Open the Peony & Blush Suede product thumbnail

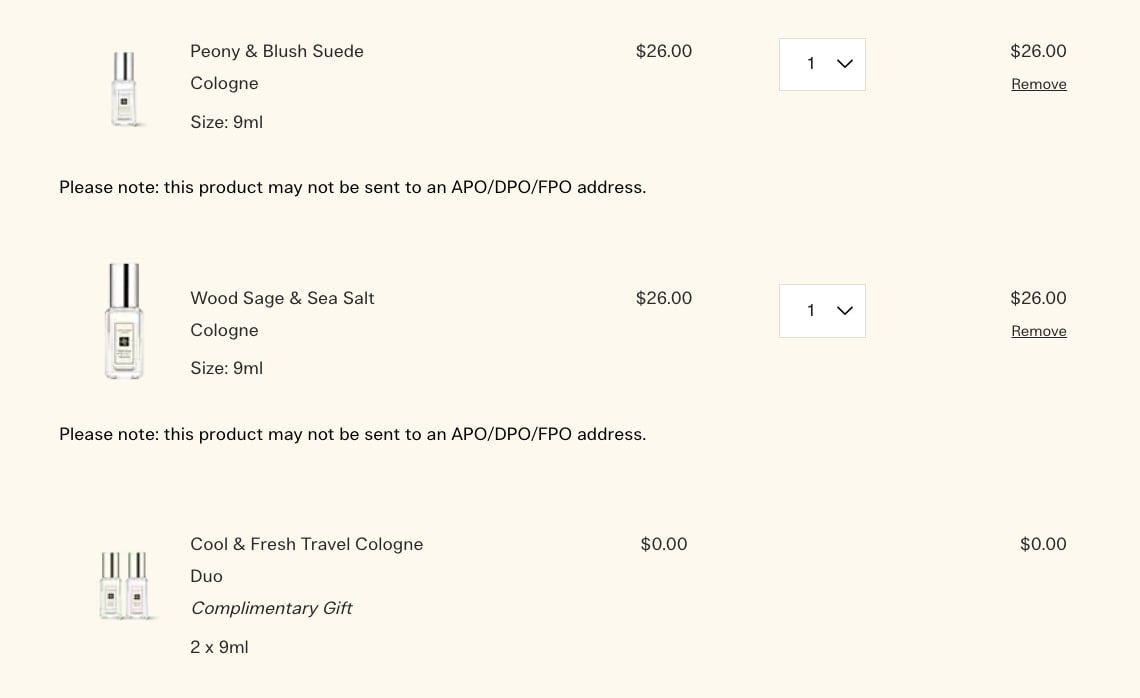coord(124,89)
